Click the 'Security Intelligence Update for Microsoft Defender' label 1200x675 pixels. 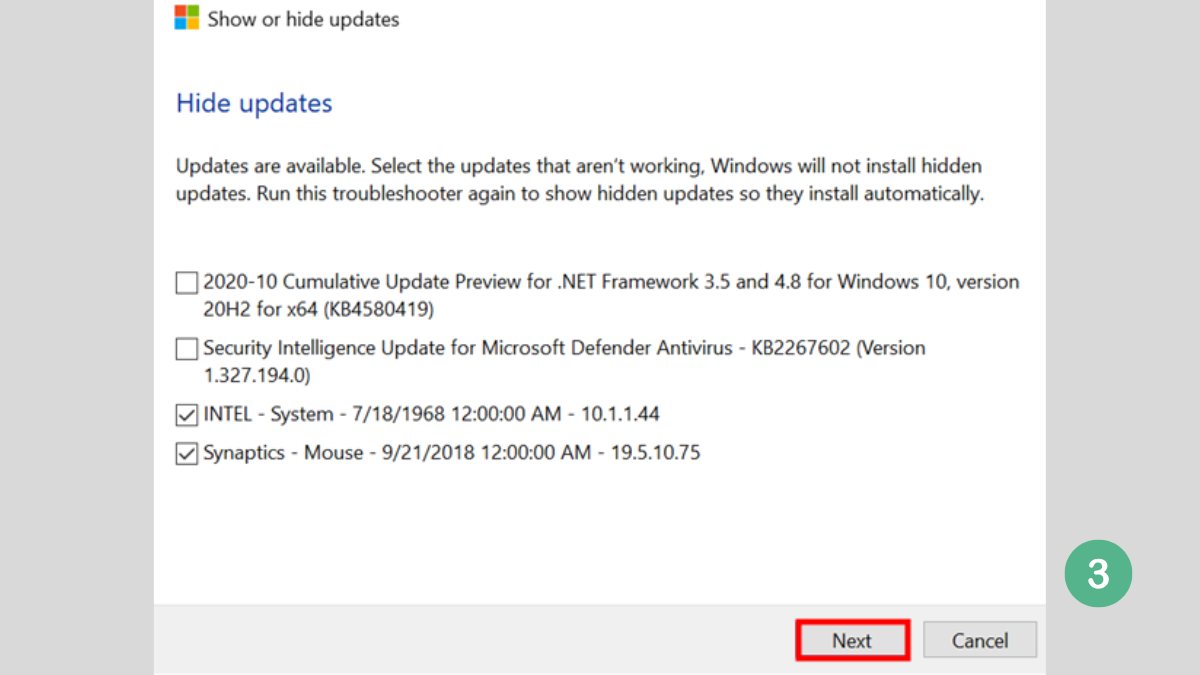point(564,362)
